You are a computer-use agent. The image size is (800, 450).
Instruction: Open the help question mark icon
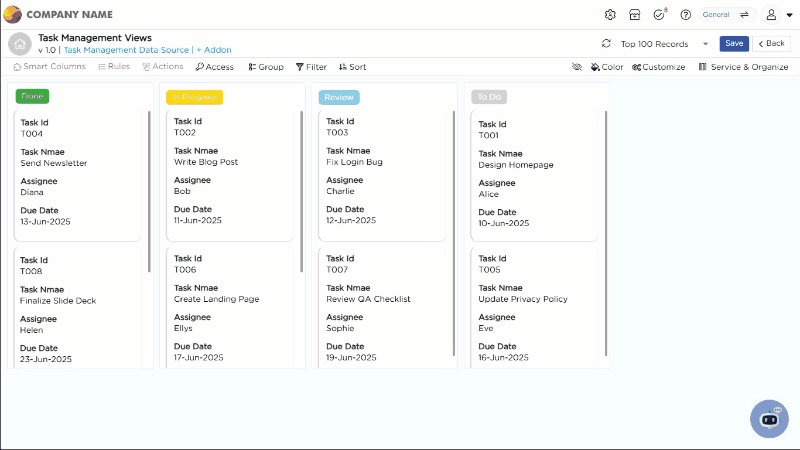[x=685, y=15]
